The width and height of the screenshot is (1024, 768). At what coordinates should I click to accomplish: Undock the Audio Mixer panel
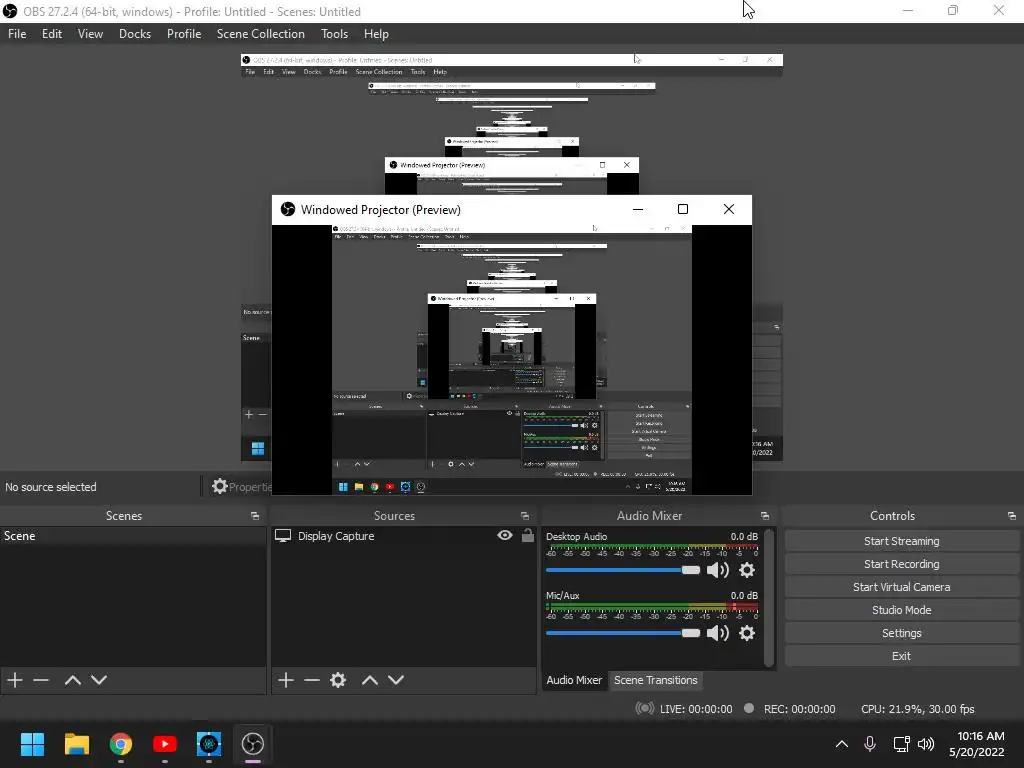point(765,516)
